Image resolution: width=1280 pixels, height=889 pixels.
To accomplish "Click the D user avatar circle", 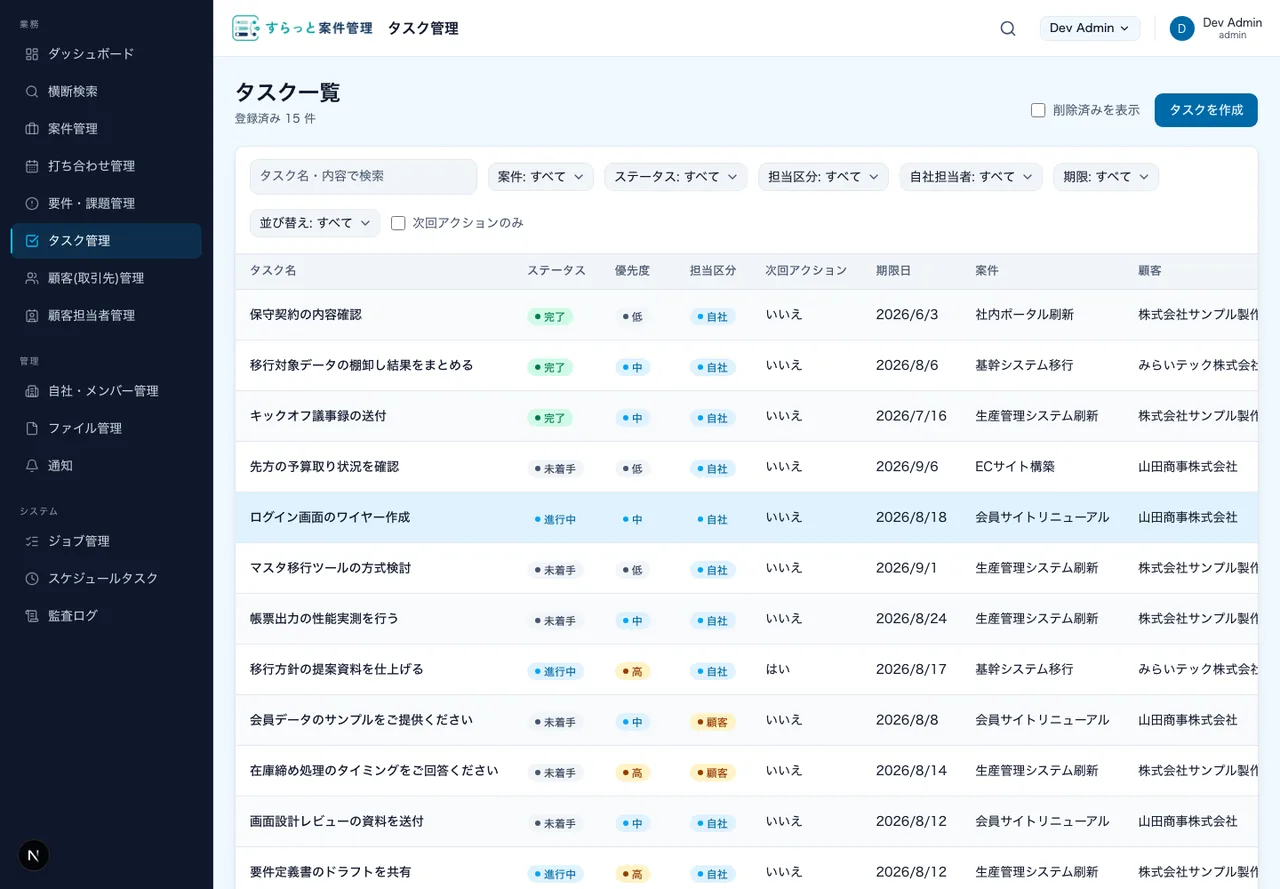I will click(x=1182, y=28).
